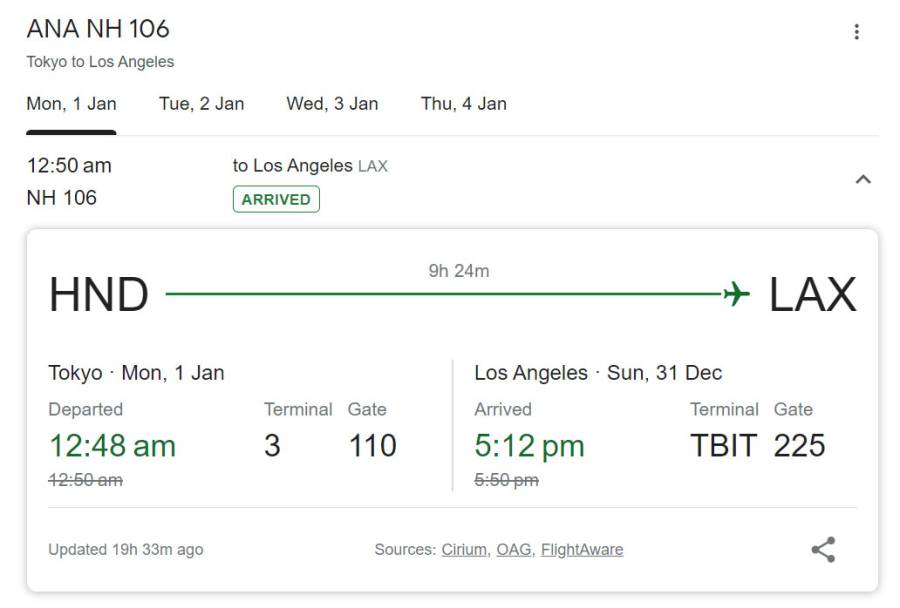Click the 12:50 am NH 106 row
The width and height of the screenshot is (900, 608).
(x=452, y=181)
